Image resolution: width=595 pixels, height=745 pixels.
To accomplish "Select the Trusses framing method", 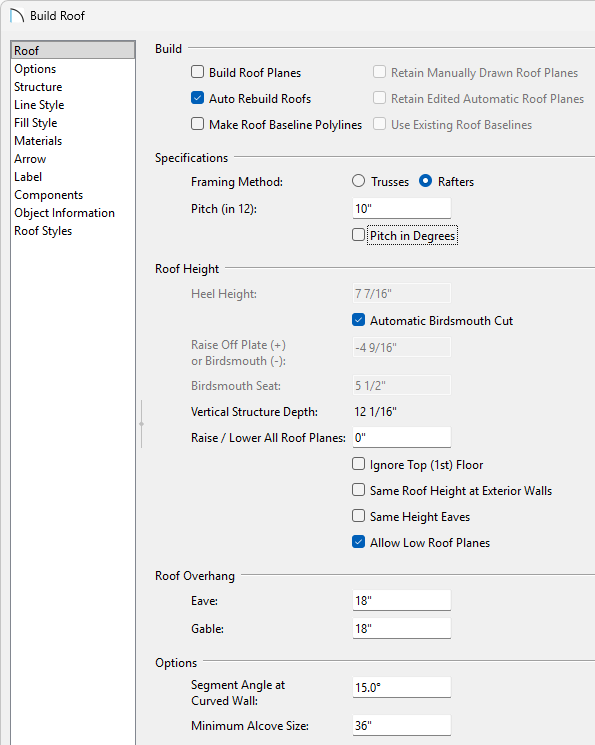I will [x=359, y=181].
